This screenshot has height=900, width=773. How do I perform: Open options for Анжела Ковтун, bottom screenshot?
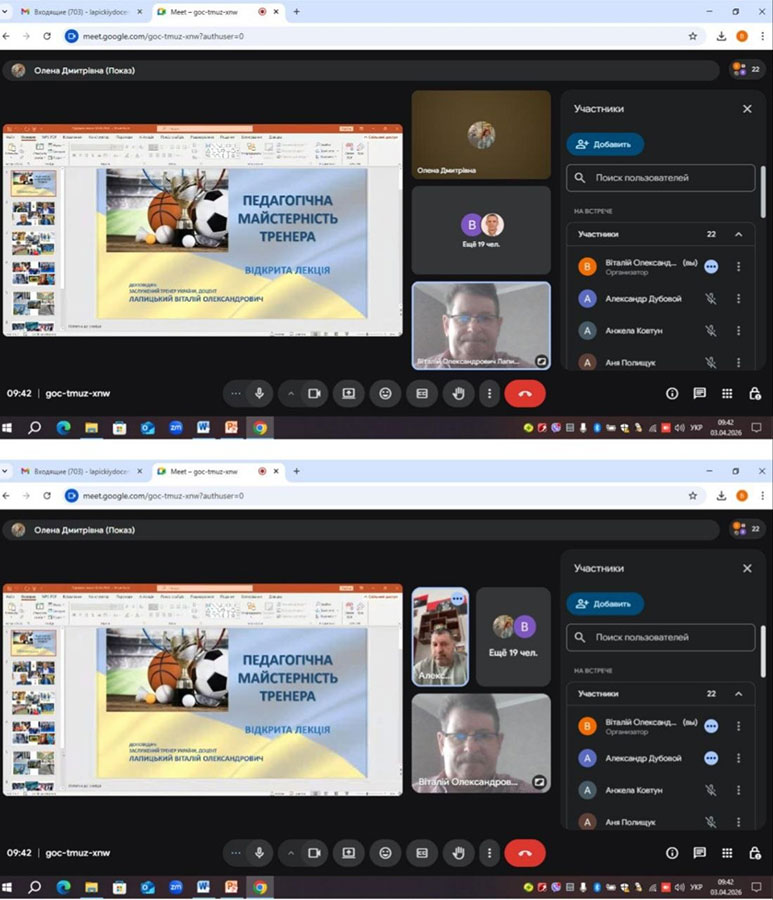point(739,790)
